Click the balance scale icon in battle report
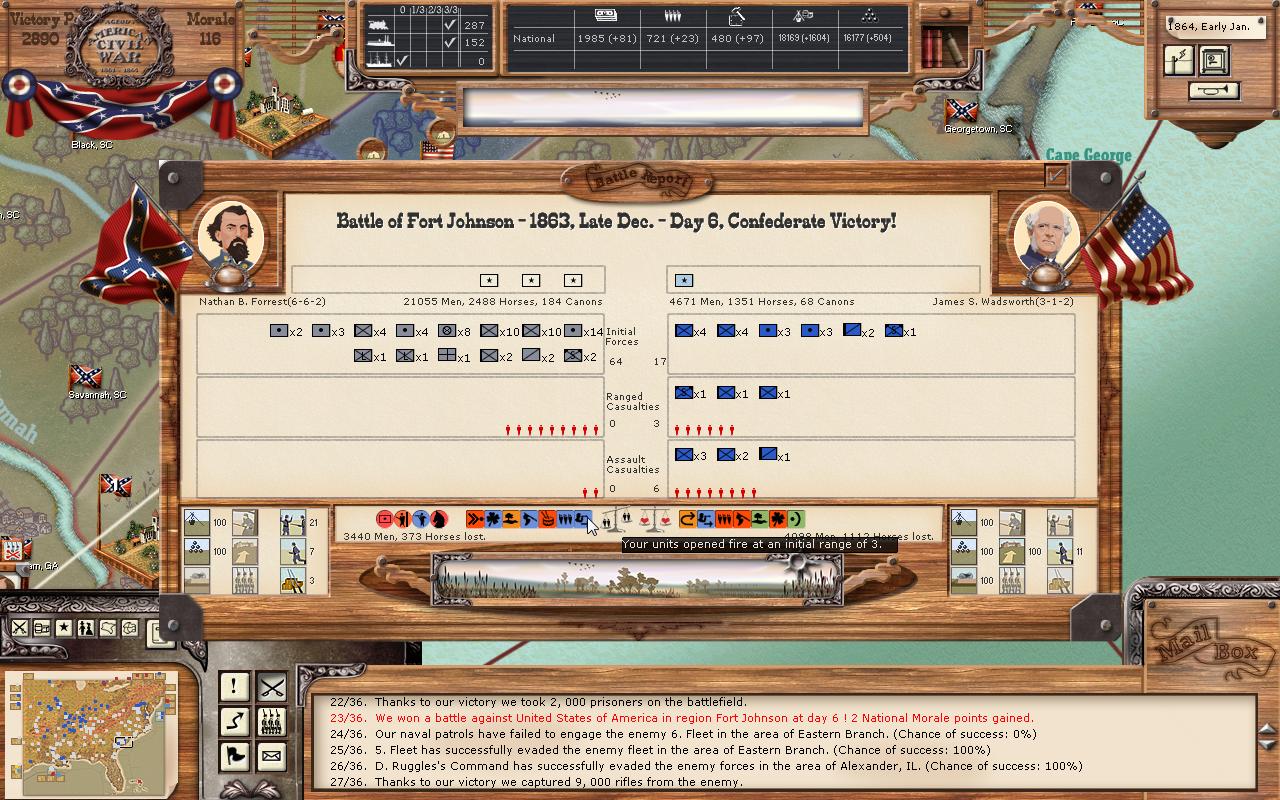 (656, 519)
